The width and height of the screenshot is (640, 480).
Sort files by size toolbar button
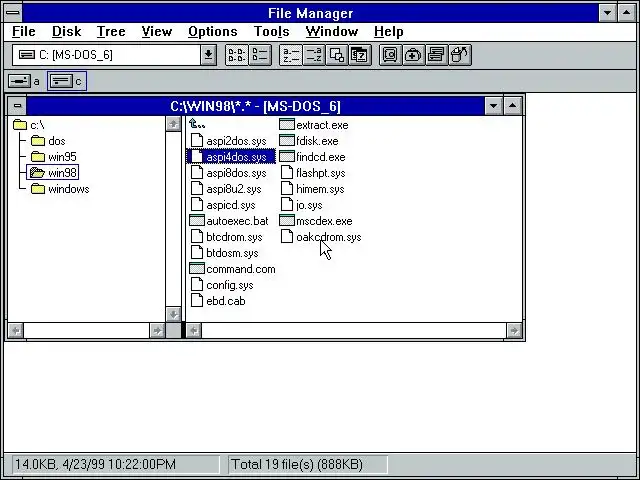(x=337, y=55)
